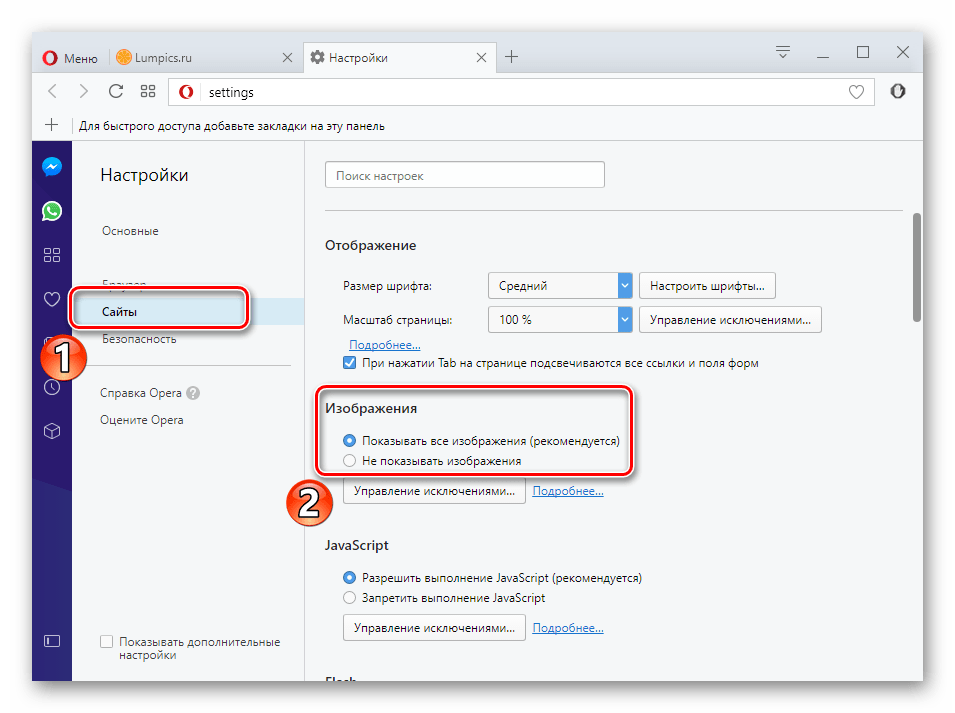Close the Настройки tab
955x713 pixels.
[481, 58]
